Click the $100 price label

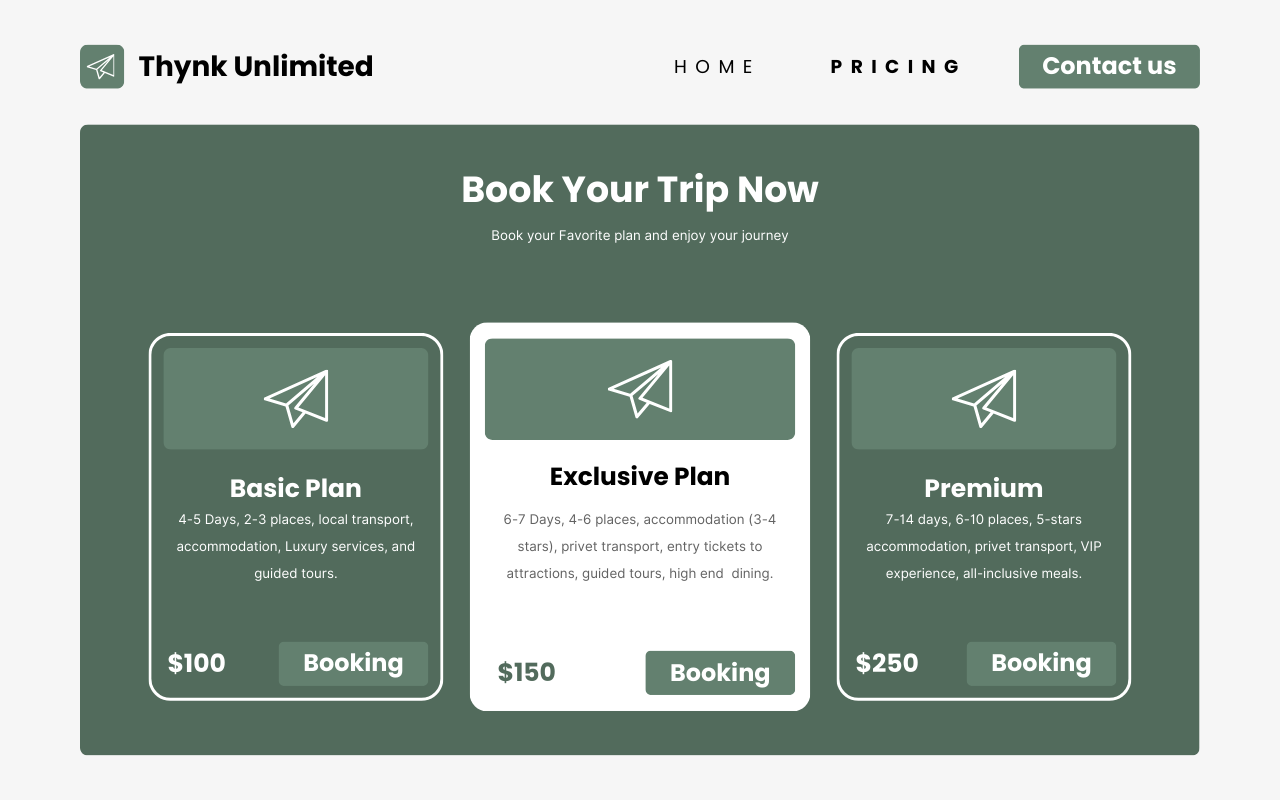click(197, 664)
